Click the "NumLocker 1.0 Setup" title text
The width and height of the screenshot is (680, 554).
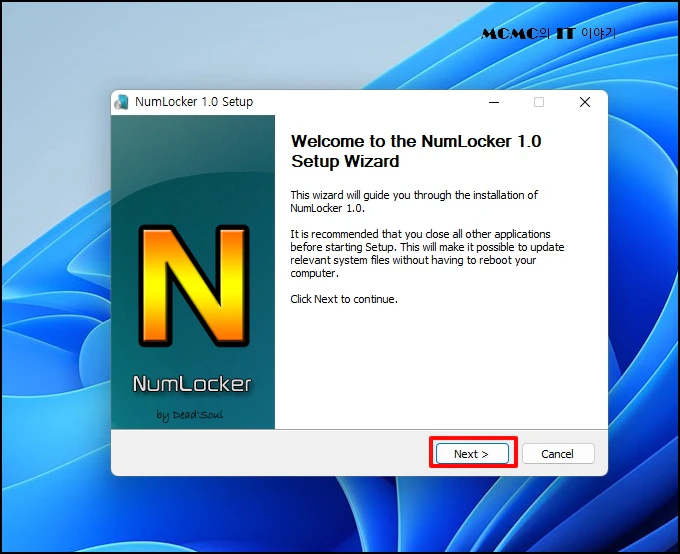click(194, 102)
